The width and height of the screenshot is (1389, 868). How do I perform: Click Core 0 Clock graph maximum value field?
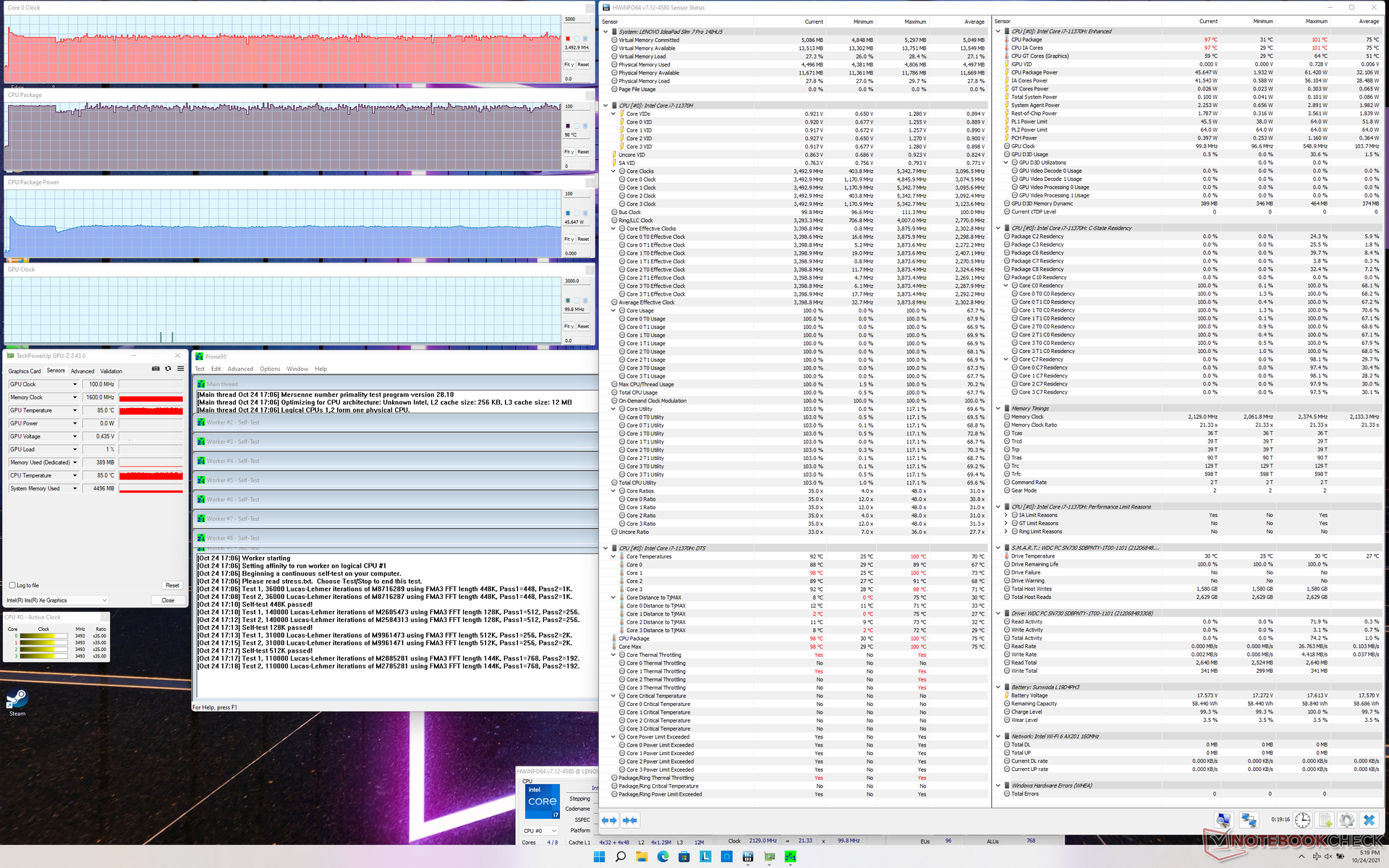577,20
